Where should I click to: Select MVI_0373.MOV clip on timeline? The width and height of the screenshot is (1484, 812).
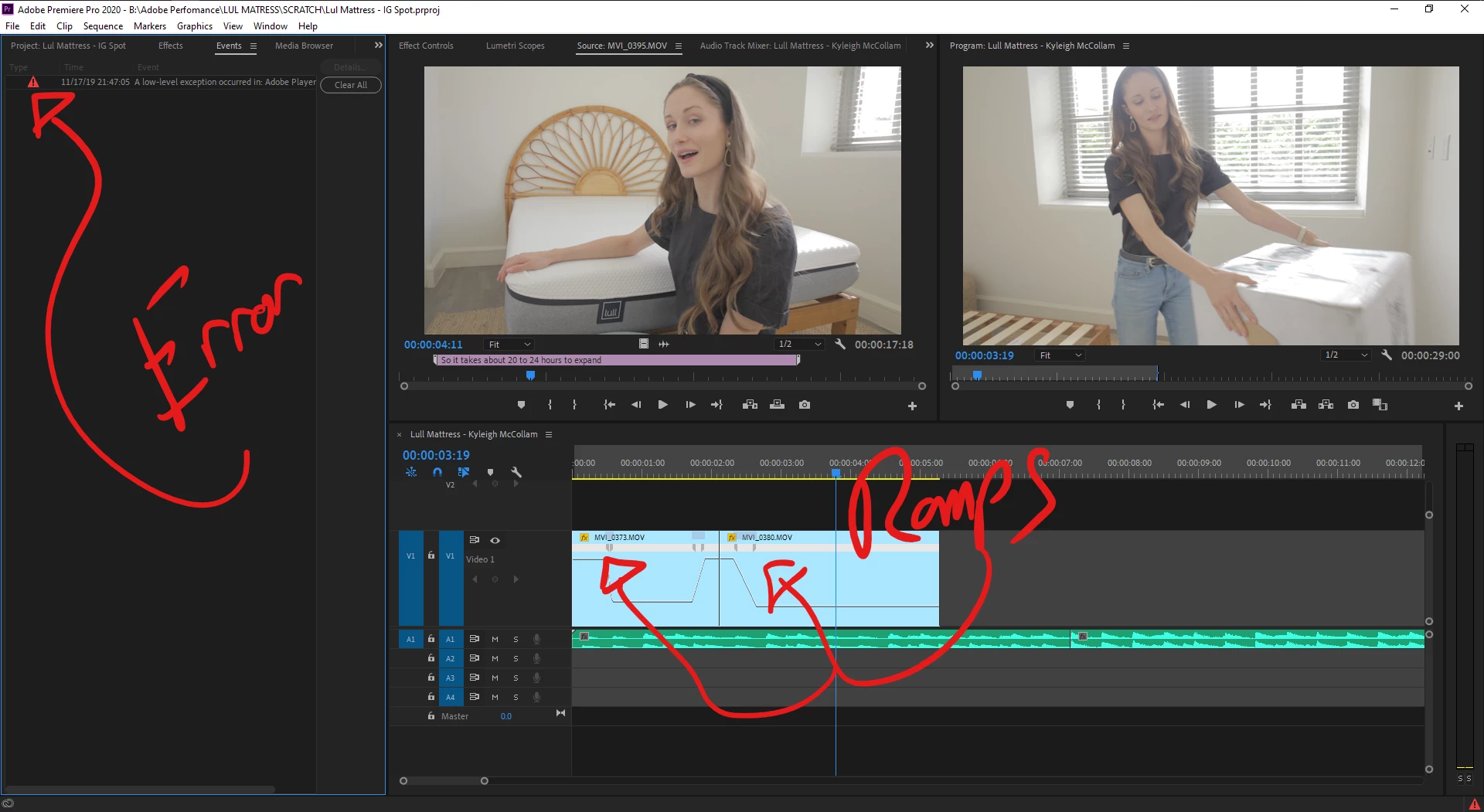[x=645, y=578]
